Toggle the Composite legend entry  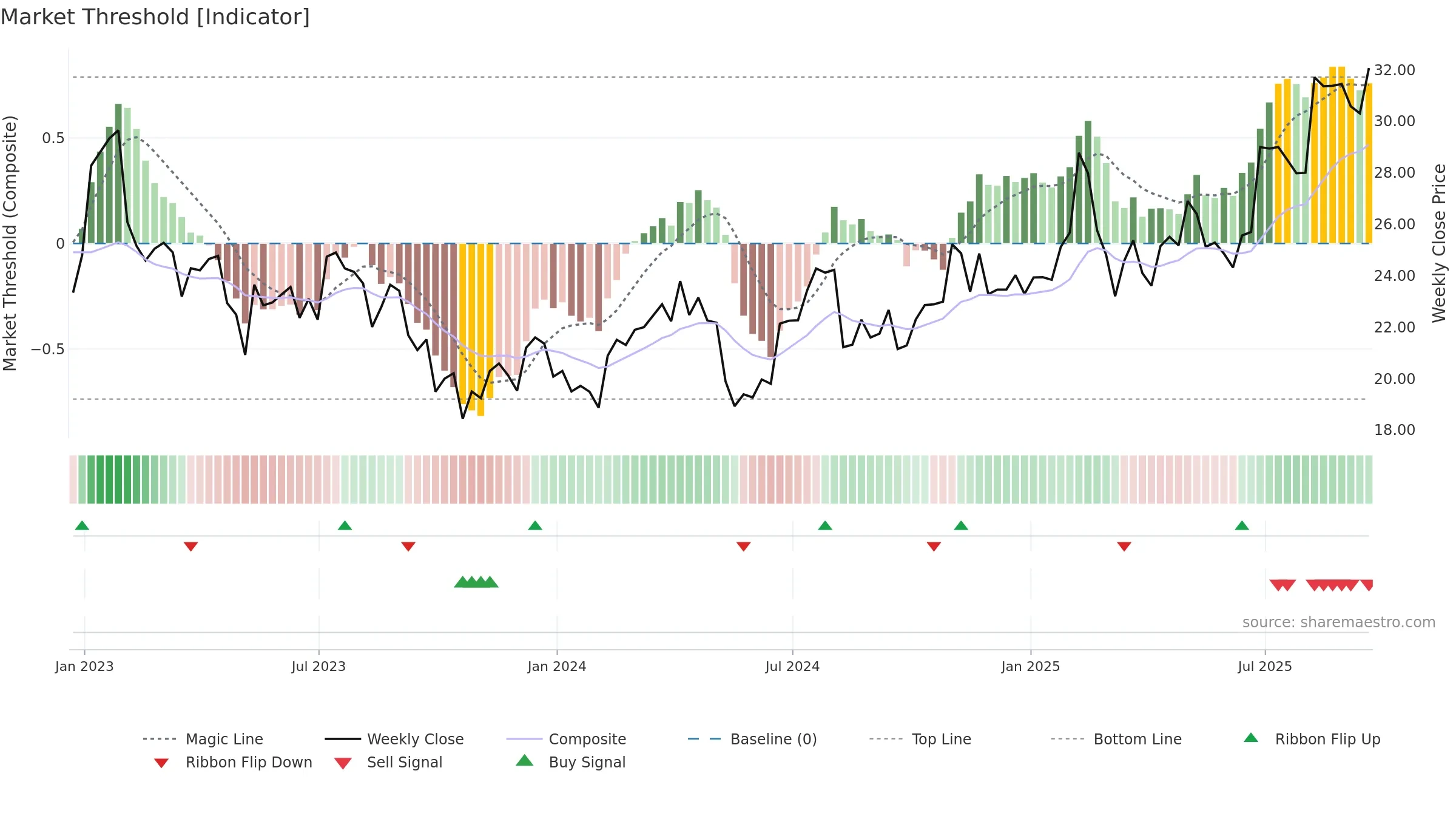point(566,739)
